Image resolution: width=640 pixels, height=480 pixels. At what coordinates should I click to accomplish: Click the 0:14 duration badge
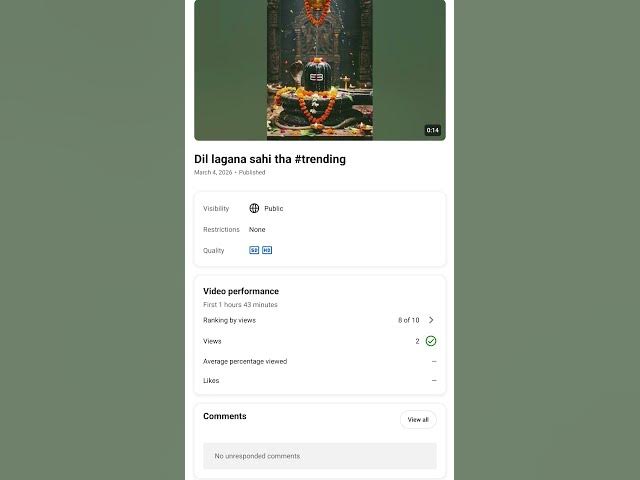[x=432, y=130]
